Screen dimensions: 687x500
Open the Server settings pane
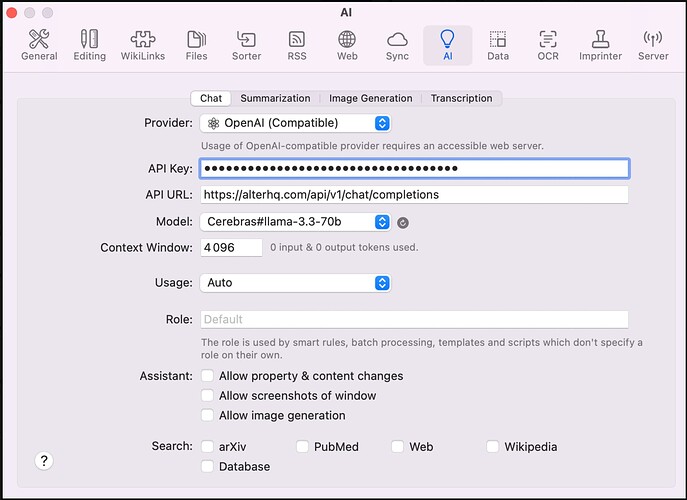click(x=653, y=45)
